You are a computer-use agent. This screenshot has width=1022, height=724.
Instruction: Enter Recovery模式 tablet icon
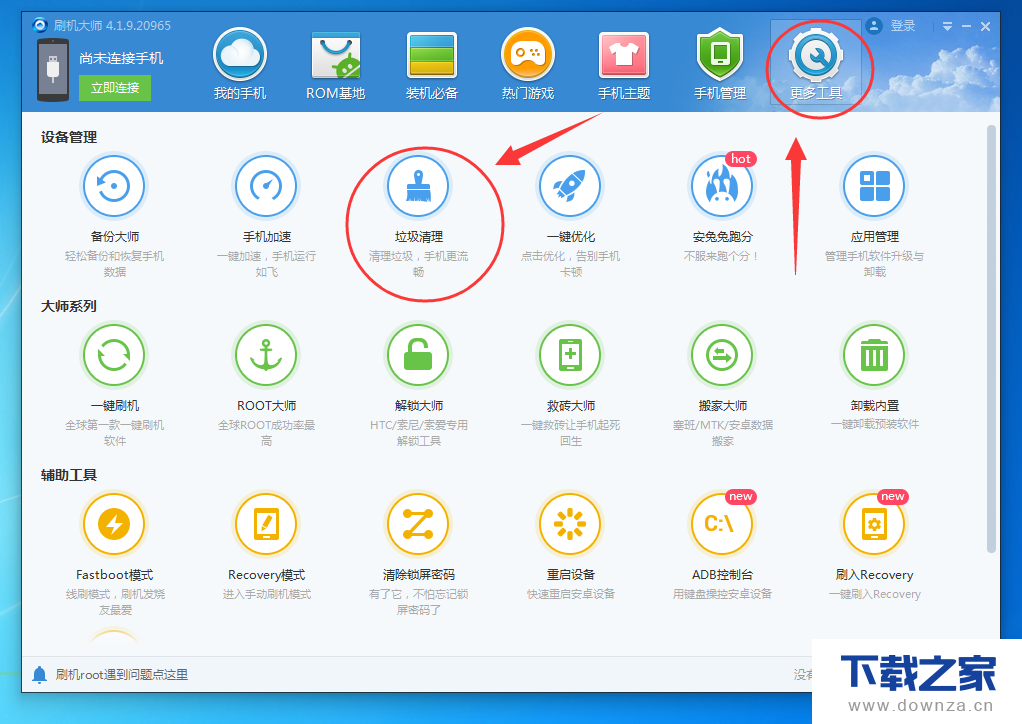(x=266, y=524)
